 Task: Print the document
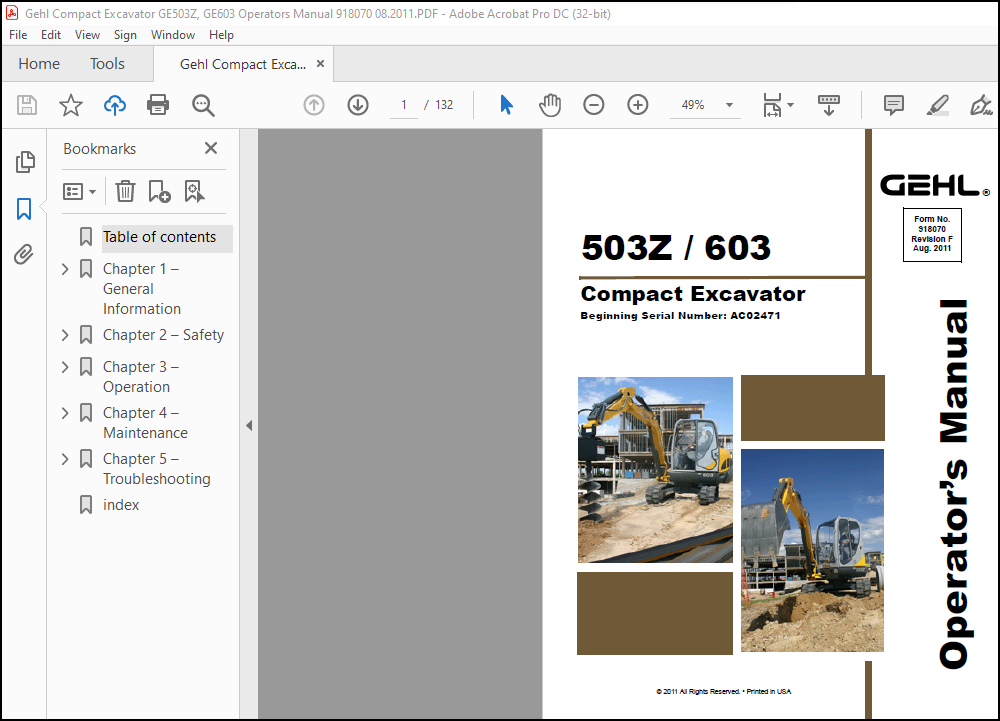click(158, 105)
